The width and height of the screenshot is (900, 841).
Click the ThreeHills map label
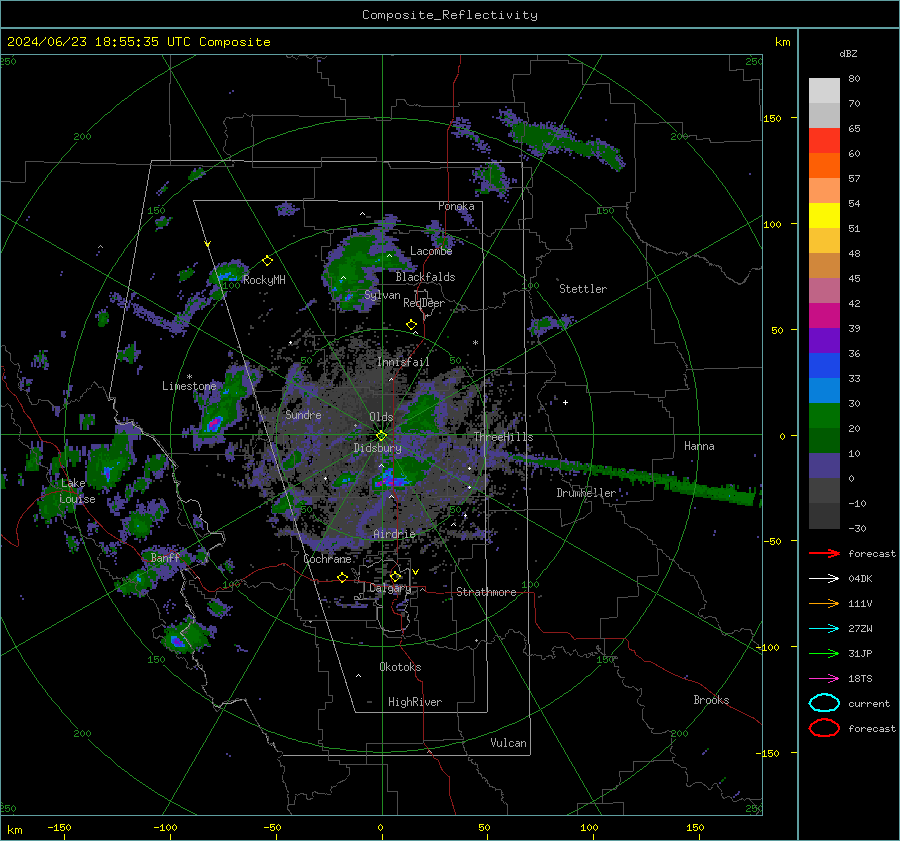(x=503, y=437)
